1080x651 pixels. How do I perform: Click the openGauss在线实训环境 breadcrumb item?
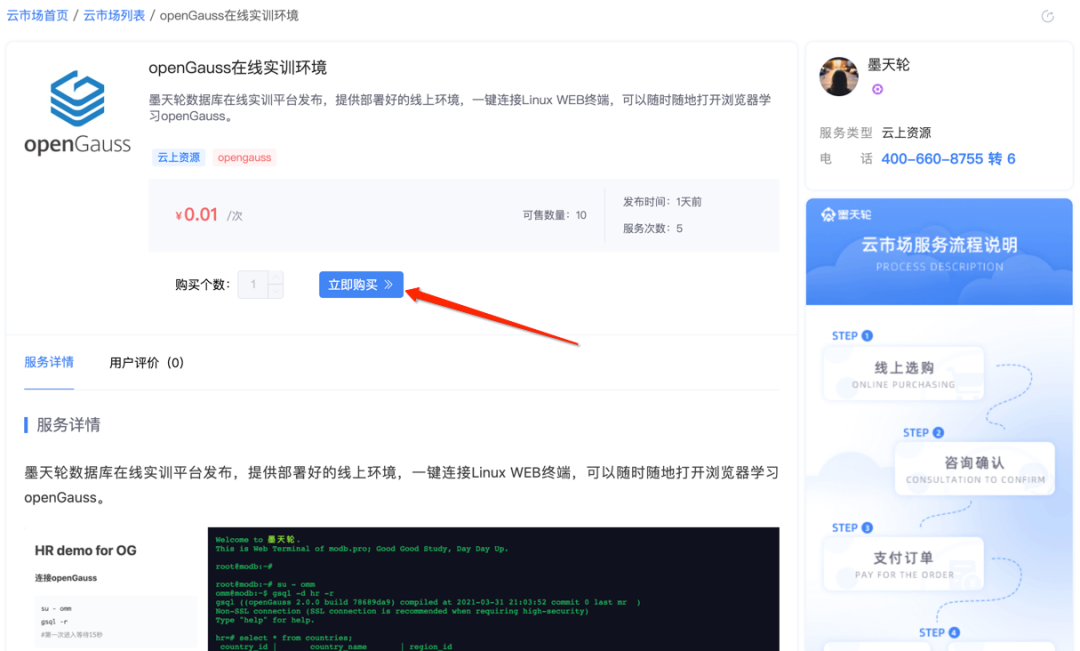click(229, 15)
